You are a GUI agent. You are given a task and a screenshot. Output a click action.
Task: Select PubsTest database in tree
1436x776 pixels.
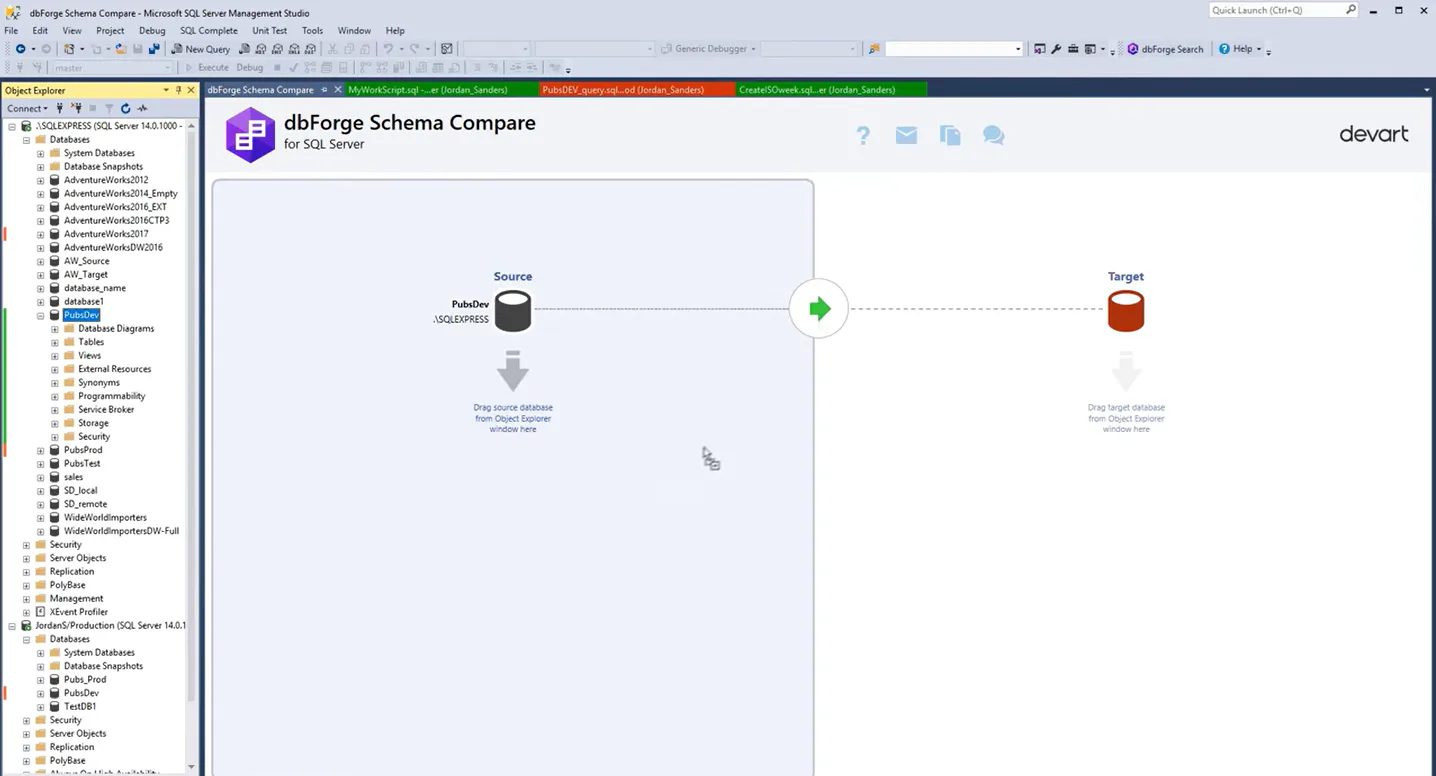[x=82, y=464]
